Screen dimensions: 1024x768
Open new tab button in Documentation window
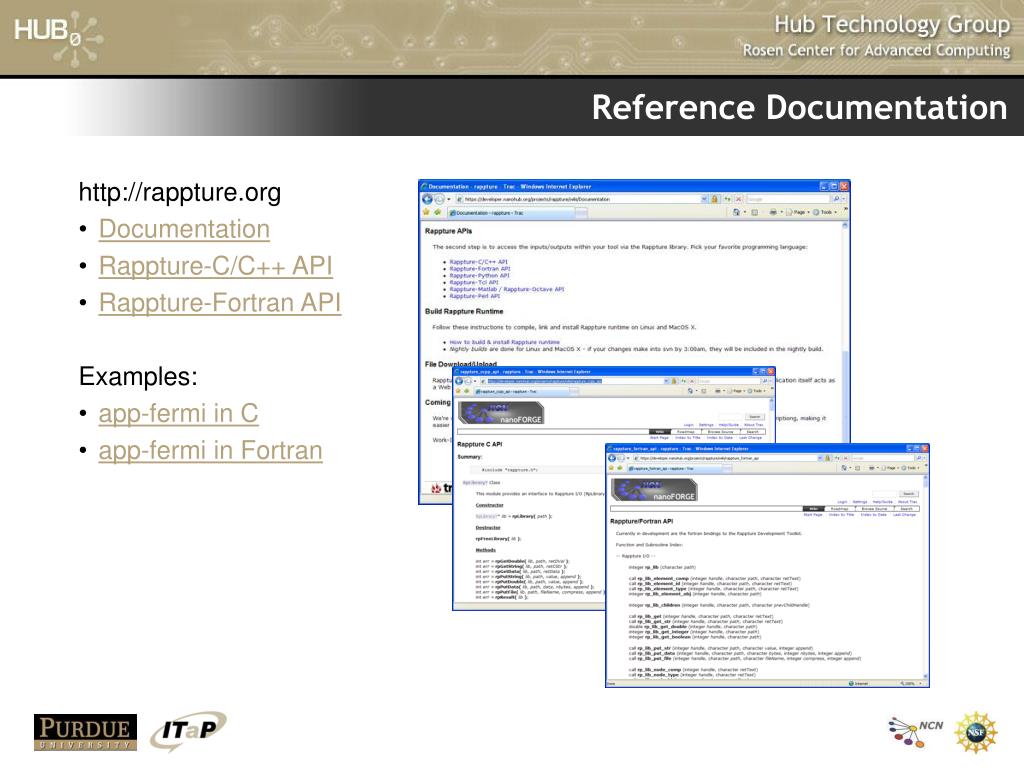(581, 213)
